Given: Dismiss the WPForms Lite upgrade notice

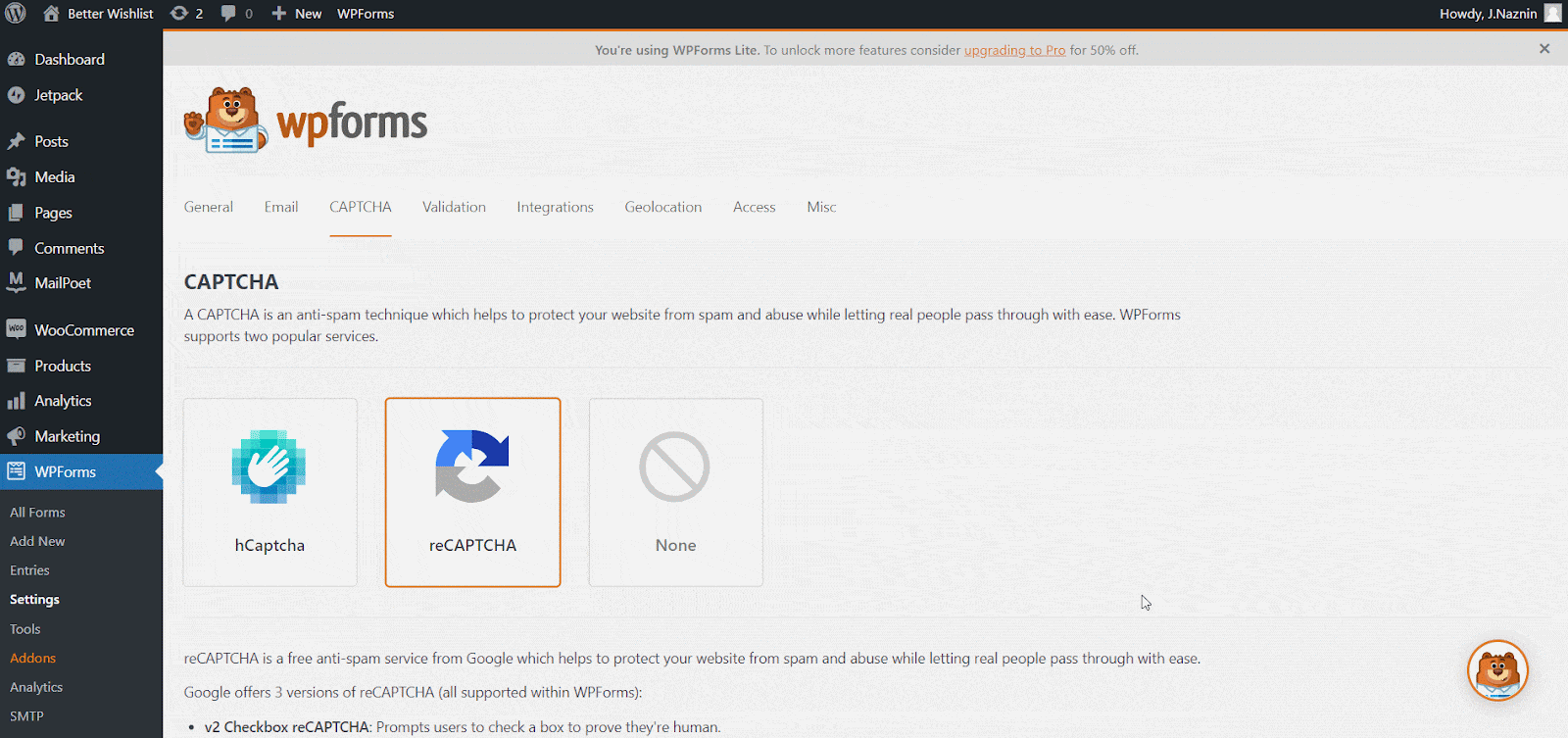Looking at the screenshot, I should tap(1544, 49).
